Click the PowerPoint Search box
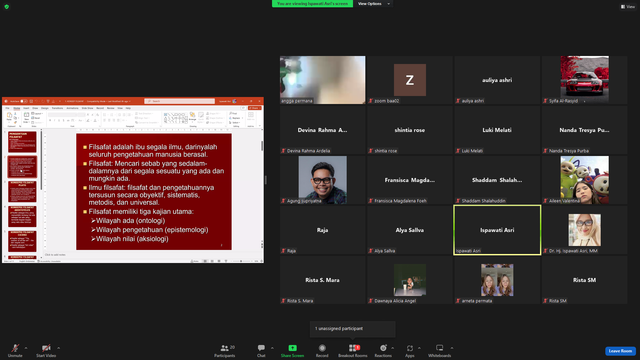Screen dimensions: 640x360 (x=180, y=101)
